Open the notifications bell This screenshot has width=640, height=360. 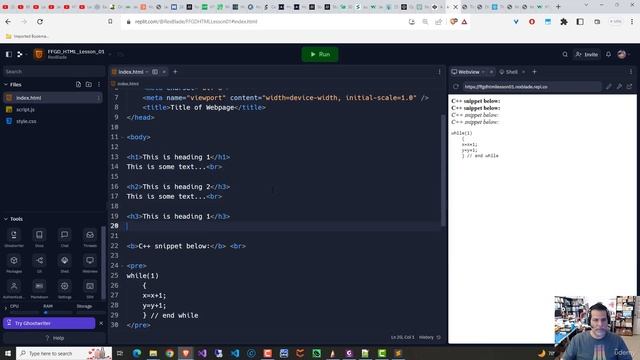pyautogui.click(x=609, y=54)
